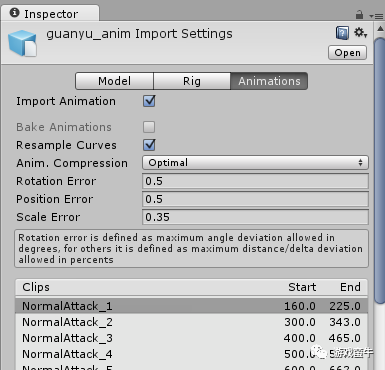
Task: Click the 160.0 start value of NormalAttack_1
Action: tap(300, 306)
